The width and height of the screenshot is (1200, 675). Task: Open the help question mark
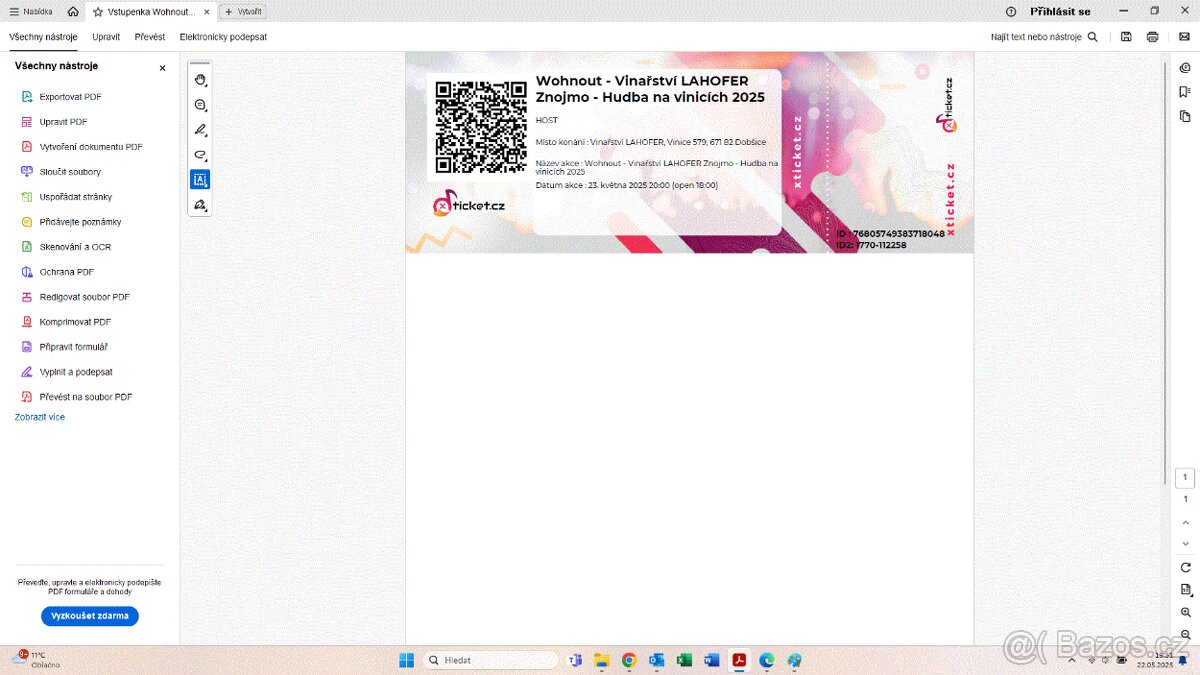(1011, 12)
